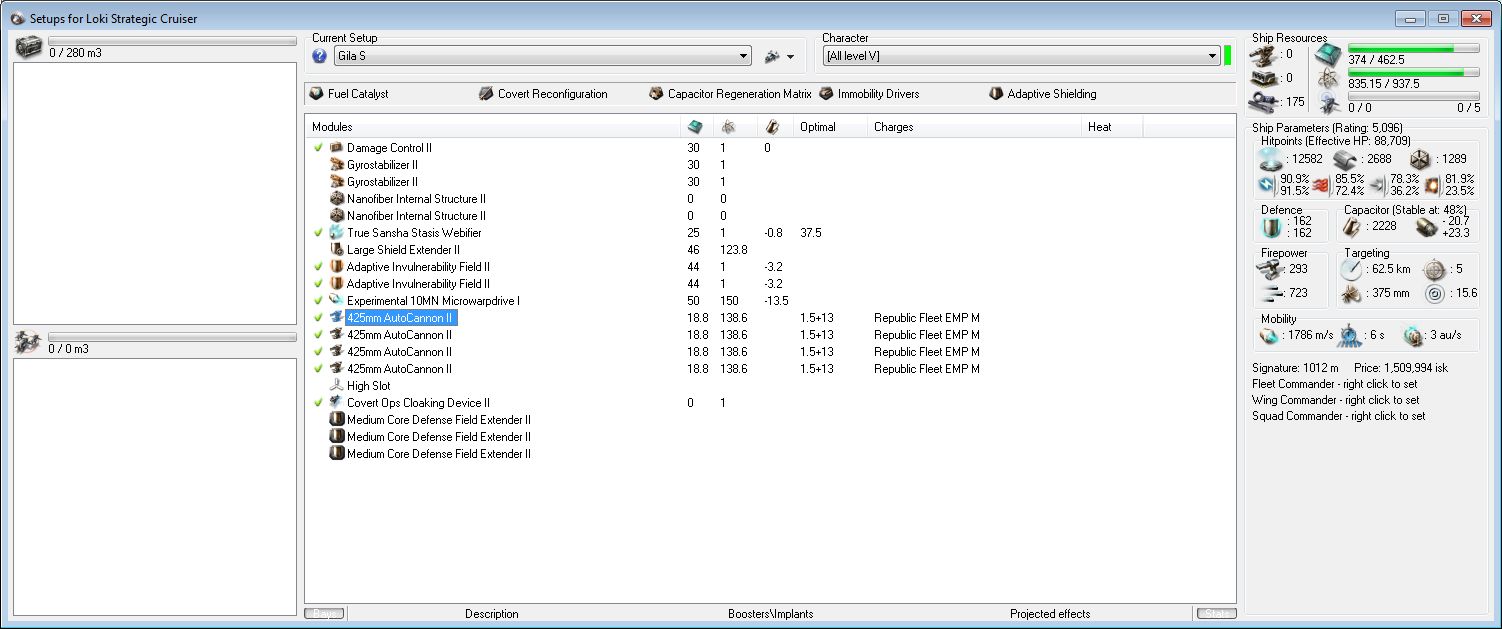This screenshot has height=629, width=1502.
Task: Click the CPU column header icon
Action: tap(695, 127)
